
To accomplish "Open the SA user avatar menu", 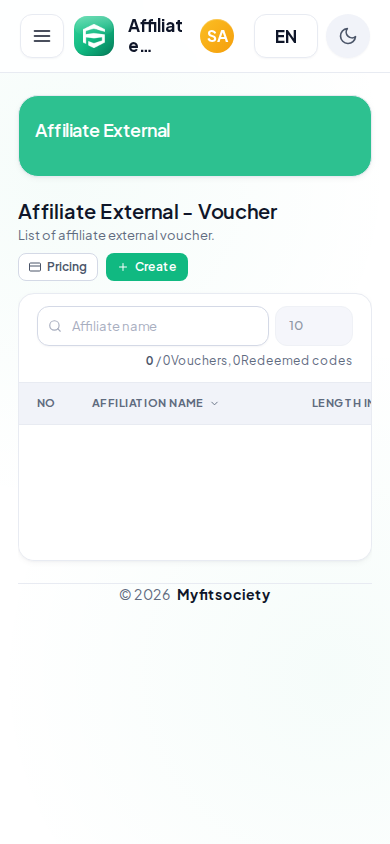I will (217, 36).
